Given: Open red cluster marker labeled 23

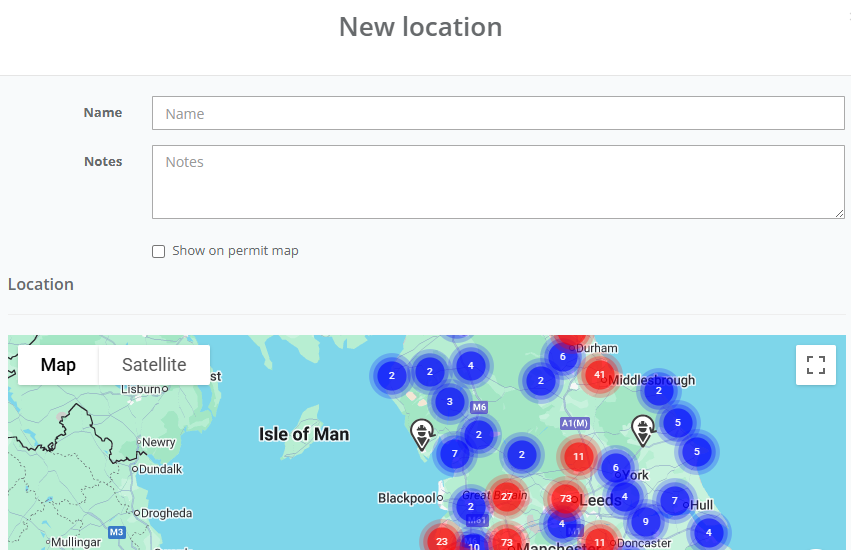Looking at the screenshot, I should [442, 541].
